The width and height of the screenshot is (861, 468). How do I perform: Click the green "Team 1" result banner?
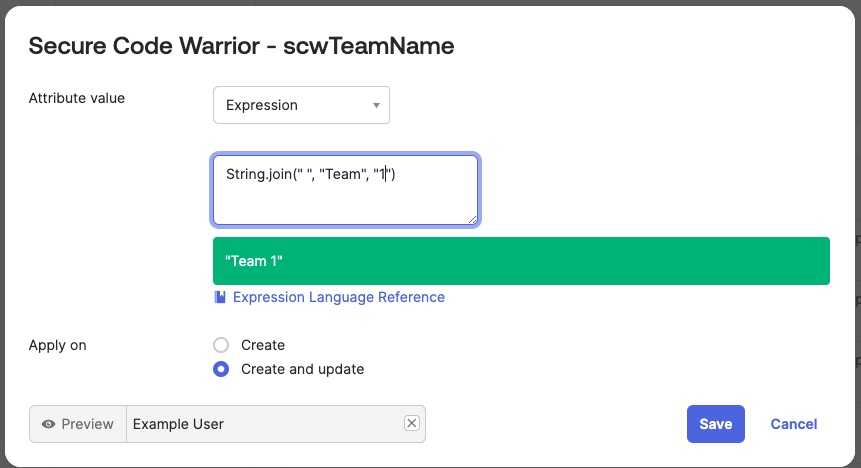click(521, 261)
